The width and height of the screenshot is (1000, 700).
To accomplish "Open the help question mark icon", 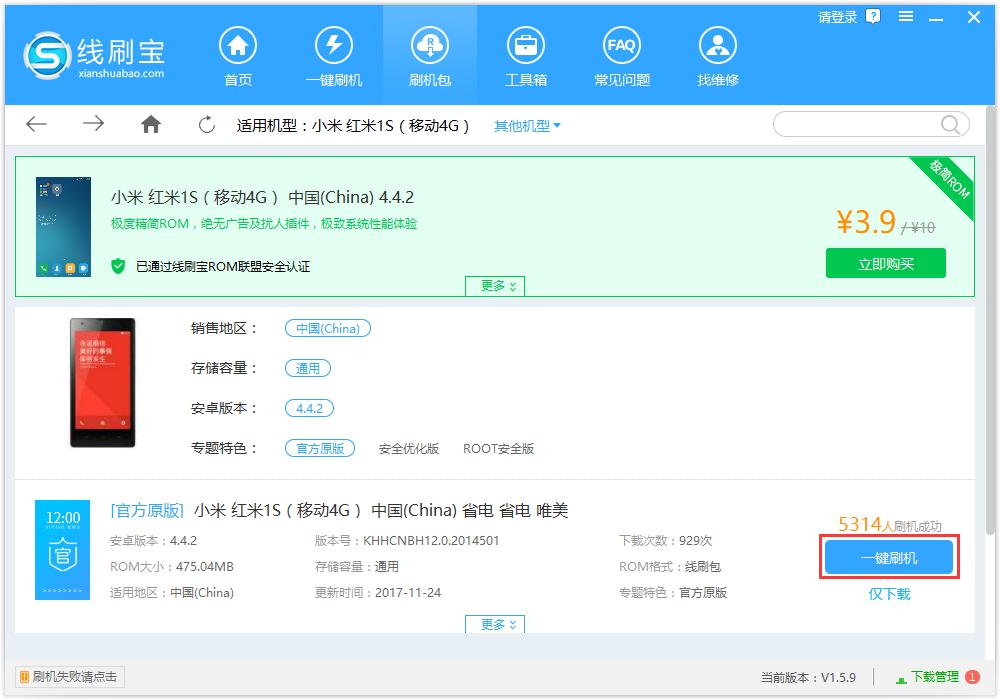I will pyautogui.click(x=875, y=17).
